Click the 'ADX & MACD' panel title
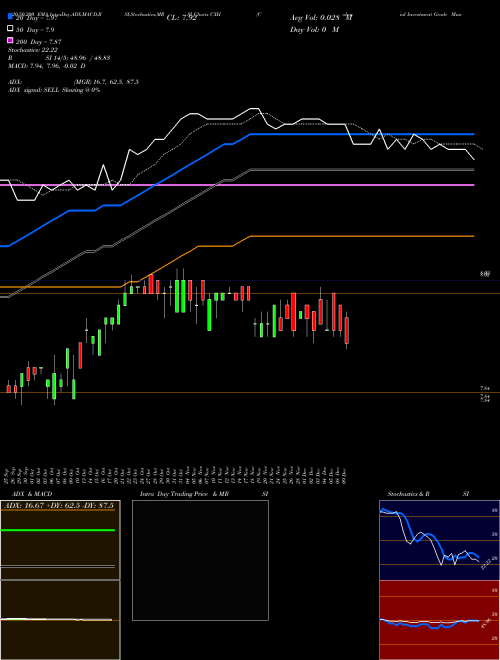This screenshot has height=660, width=500. (x=32, y=494)
